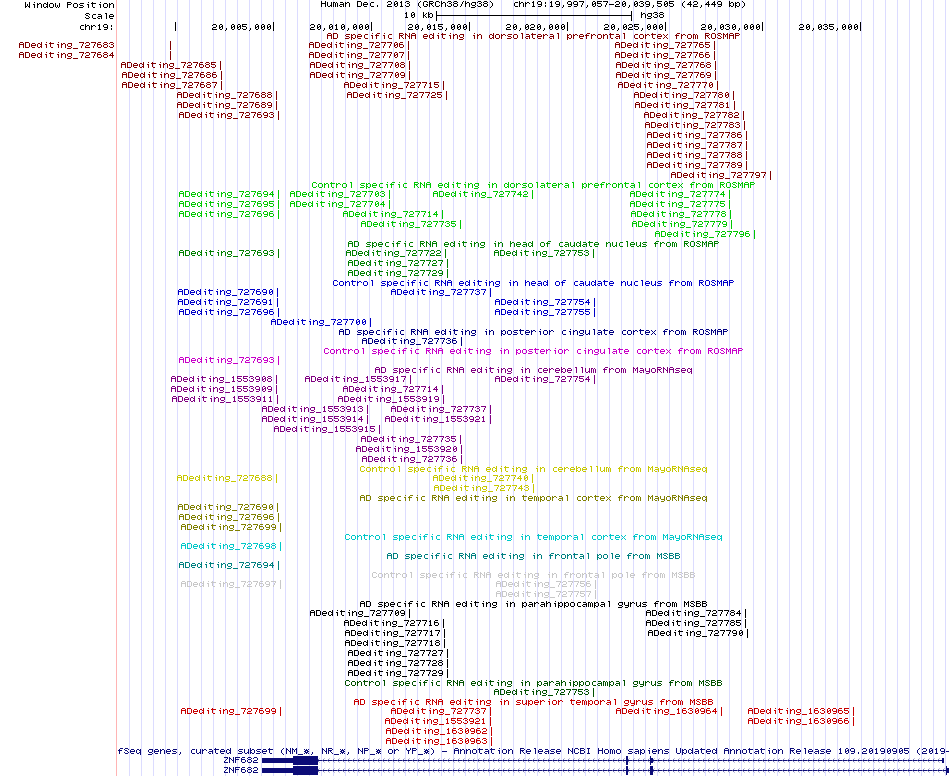This screenshot has width=950, height=776.
Task: Open the red ADediting_1630964 item
Action: 666,711
